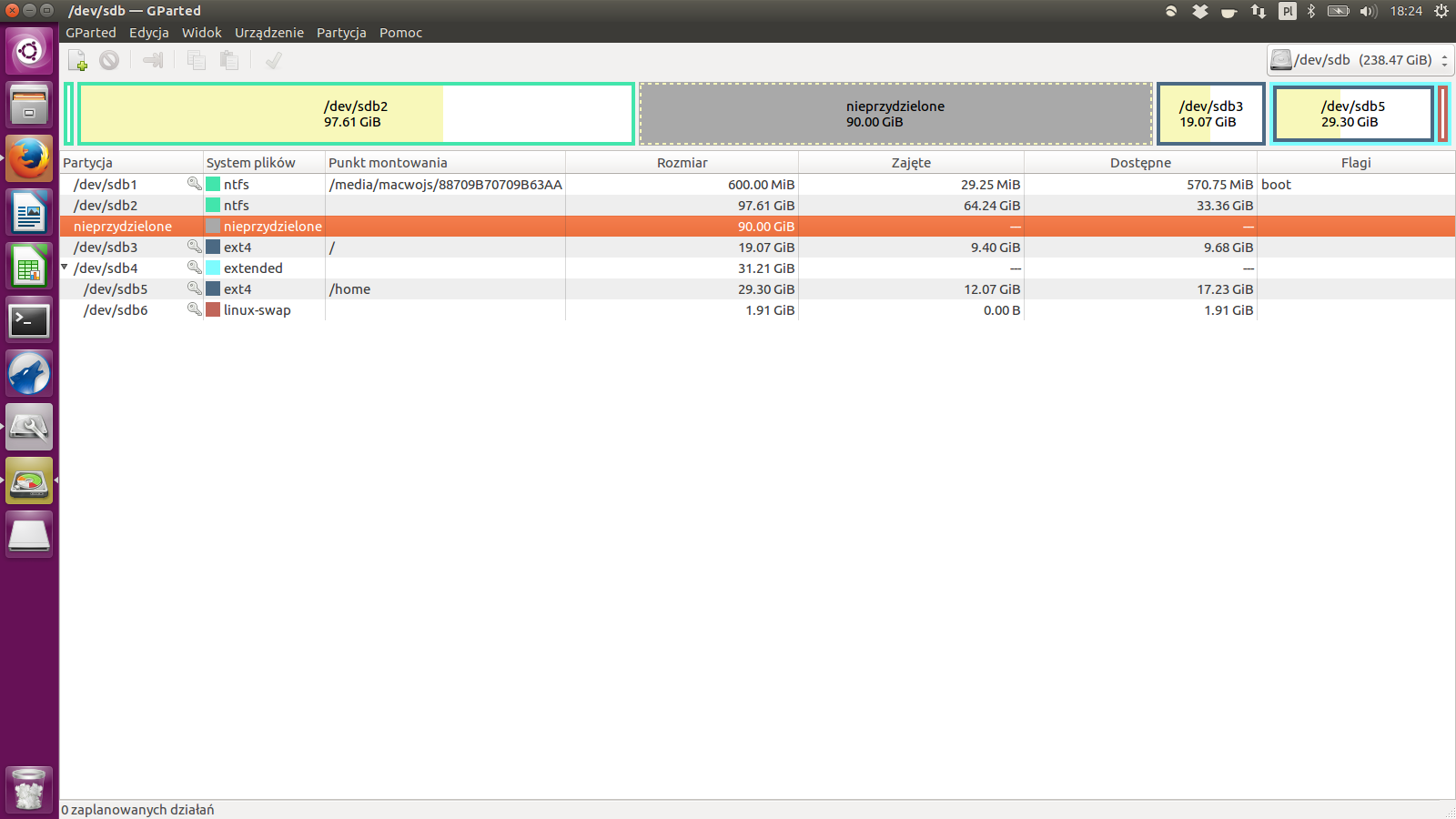Open the /dev/sdb device selector dropdown

click(1360, 60)
